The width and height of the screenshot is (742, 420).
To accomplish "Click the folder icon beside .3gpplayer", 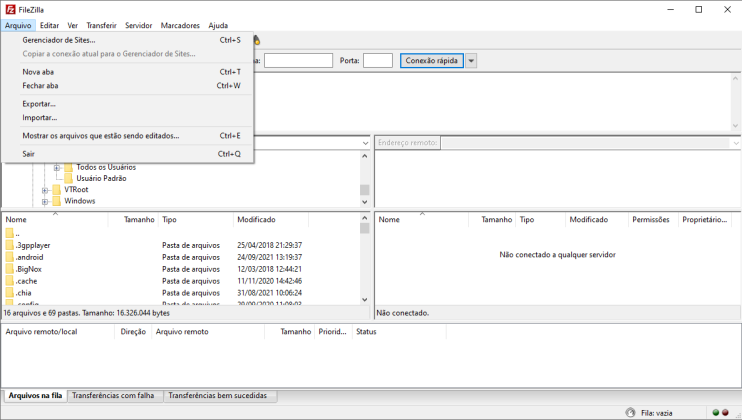I will coord(9,245).
